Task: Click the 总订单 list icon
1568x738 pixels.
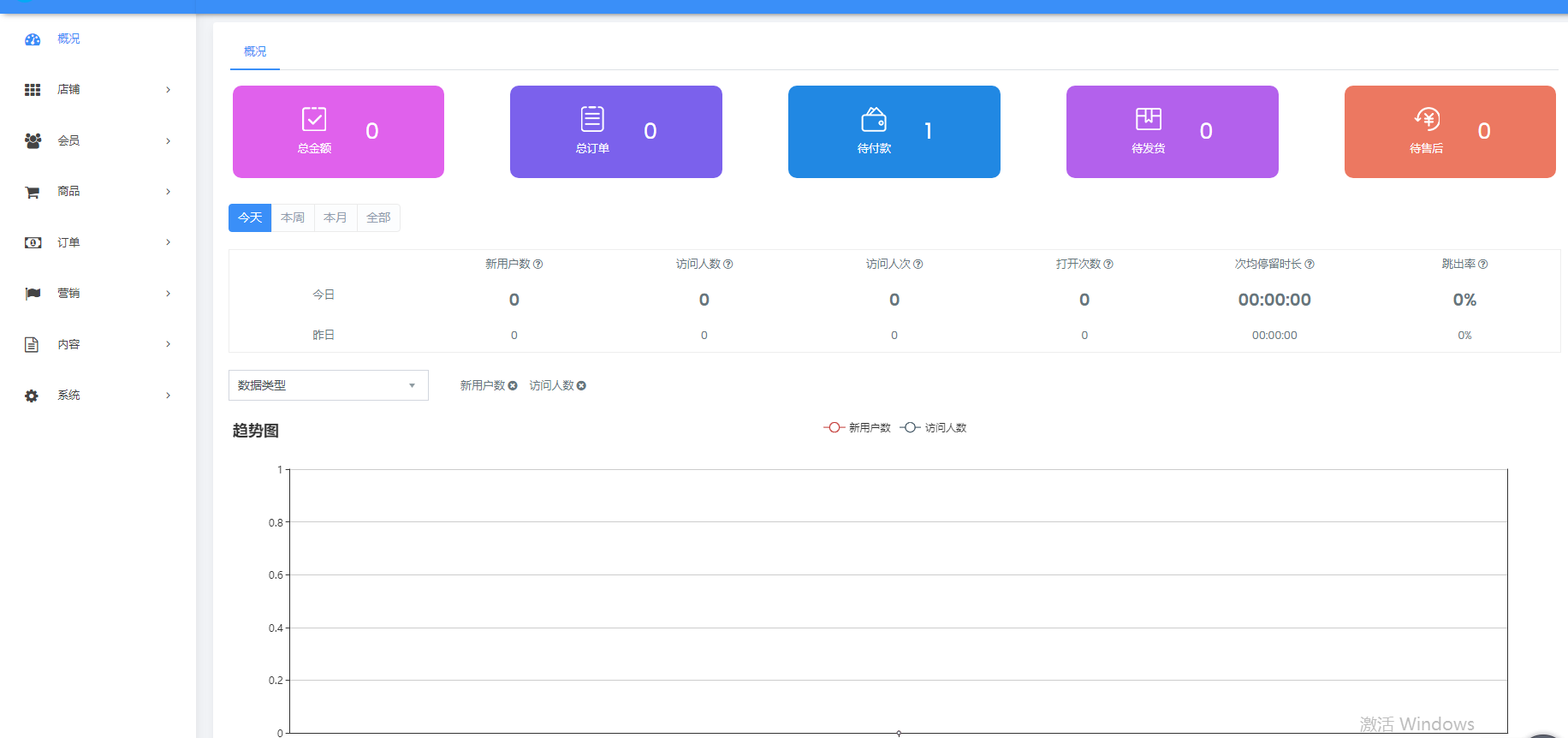Action: tap(592, 119)
